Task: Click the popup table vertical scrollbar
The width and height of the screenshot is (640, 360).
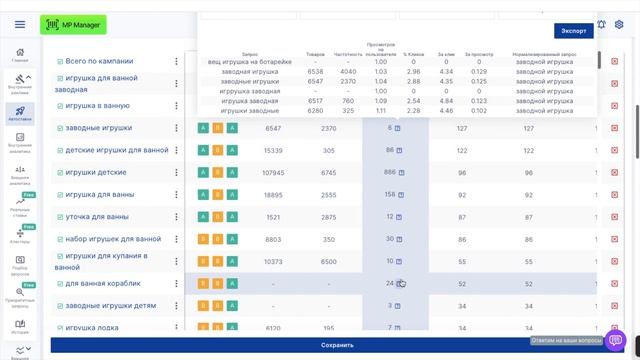Action: (599, 60)
